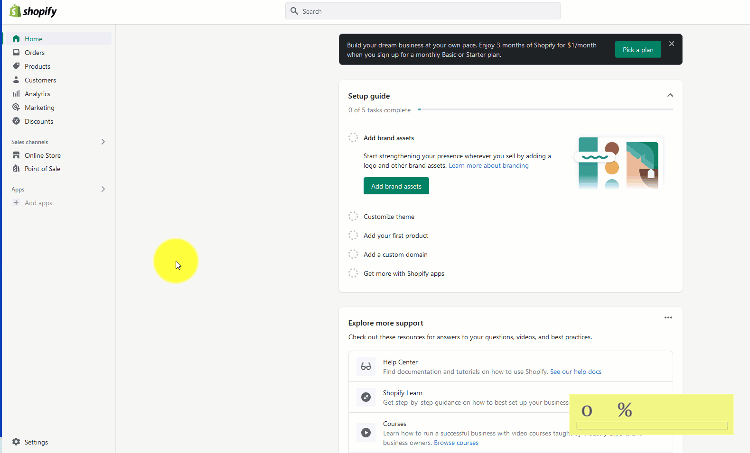Mark Customize theme task complete
This screenshot has height=453, width=750.
click(353, 216)
